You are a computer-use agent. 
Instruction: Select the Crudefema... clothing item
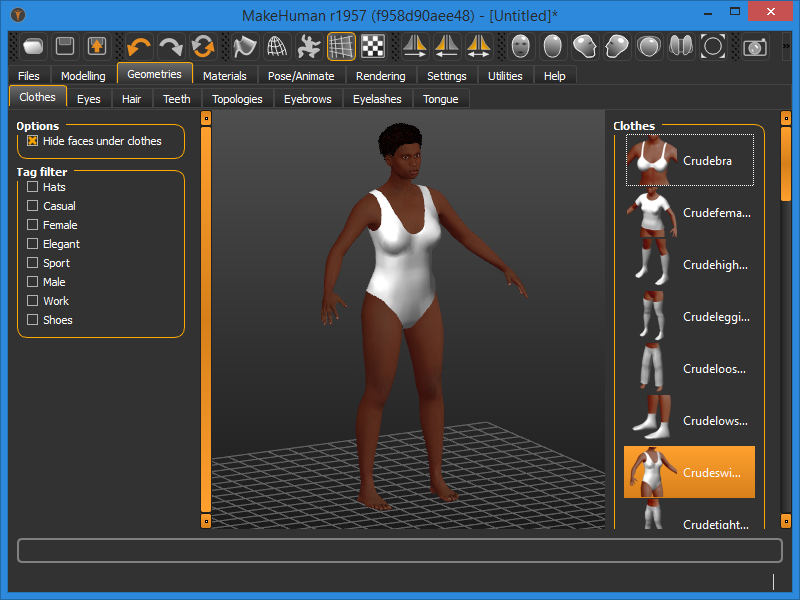click(x=690, y=213)
